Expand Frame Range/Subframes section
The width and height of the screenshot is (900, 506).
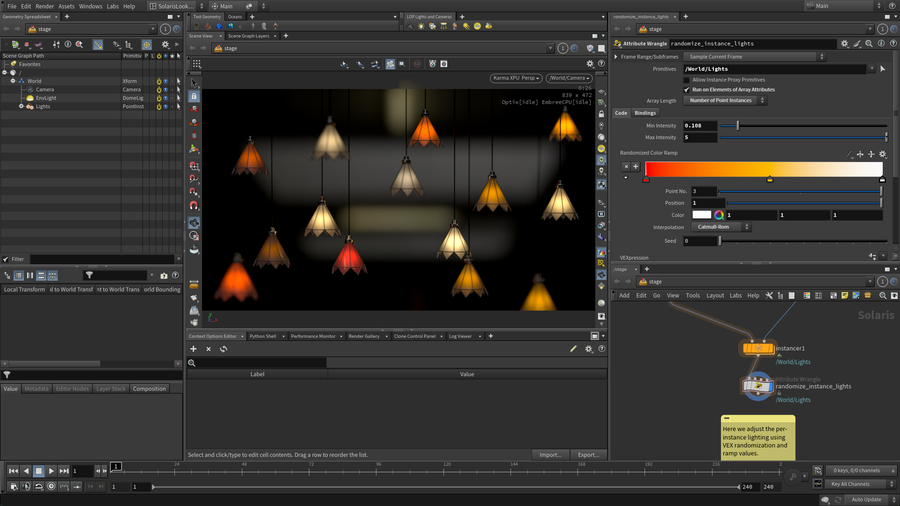click(616, 57)
